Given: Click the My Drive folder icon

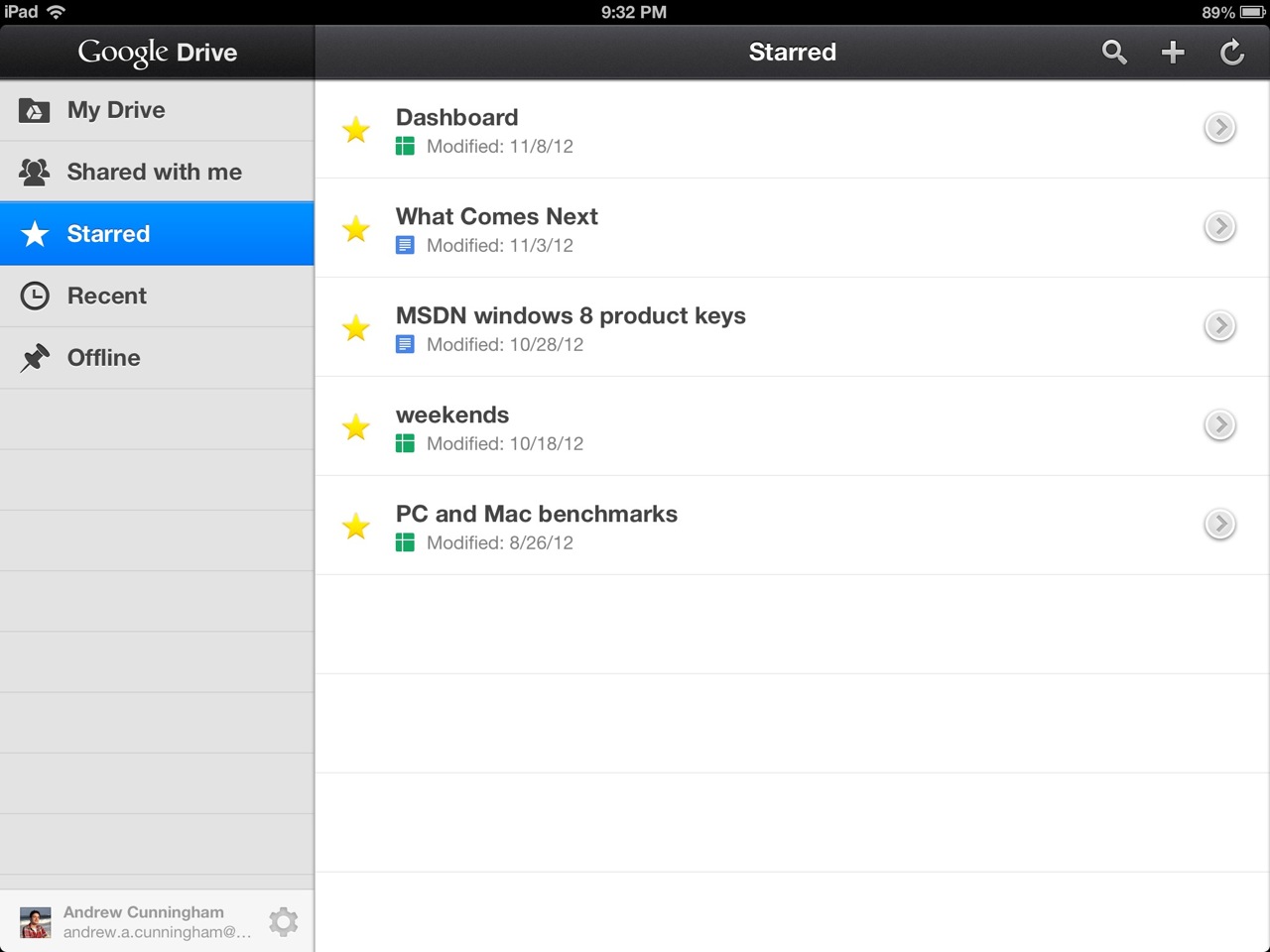Looking at the screenshot, I should pos(34,110).
